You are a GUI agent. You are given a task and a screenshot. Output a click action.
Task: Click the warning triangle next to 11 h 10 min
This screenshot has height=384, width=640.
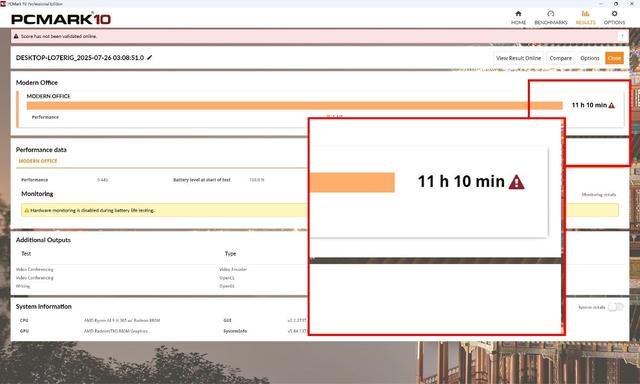click(x=611, y=105)
